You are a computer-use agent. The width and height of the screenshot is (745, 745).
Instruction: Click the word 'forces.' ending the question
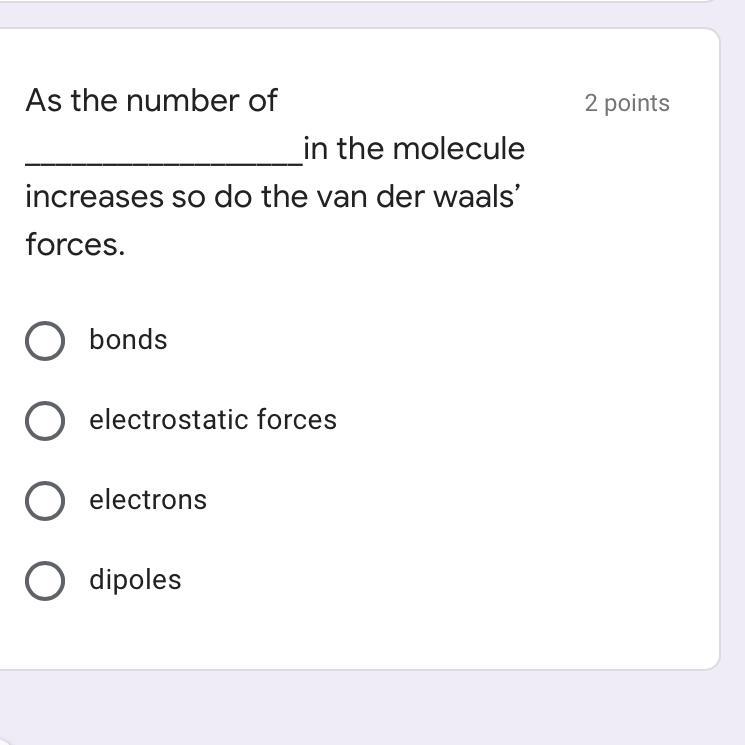coord(75,245)
